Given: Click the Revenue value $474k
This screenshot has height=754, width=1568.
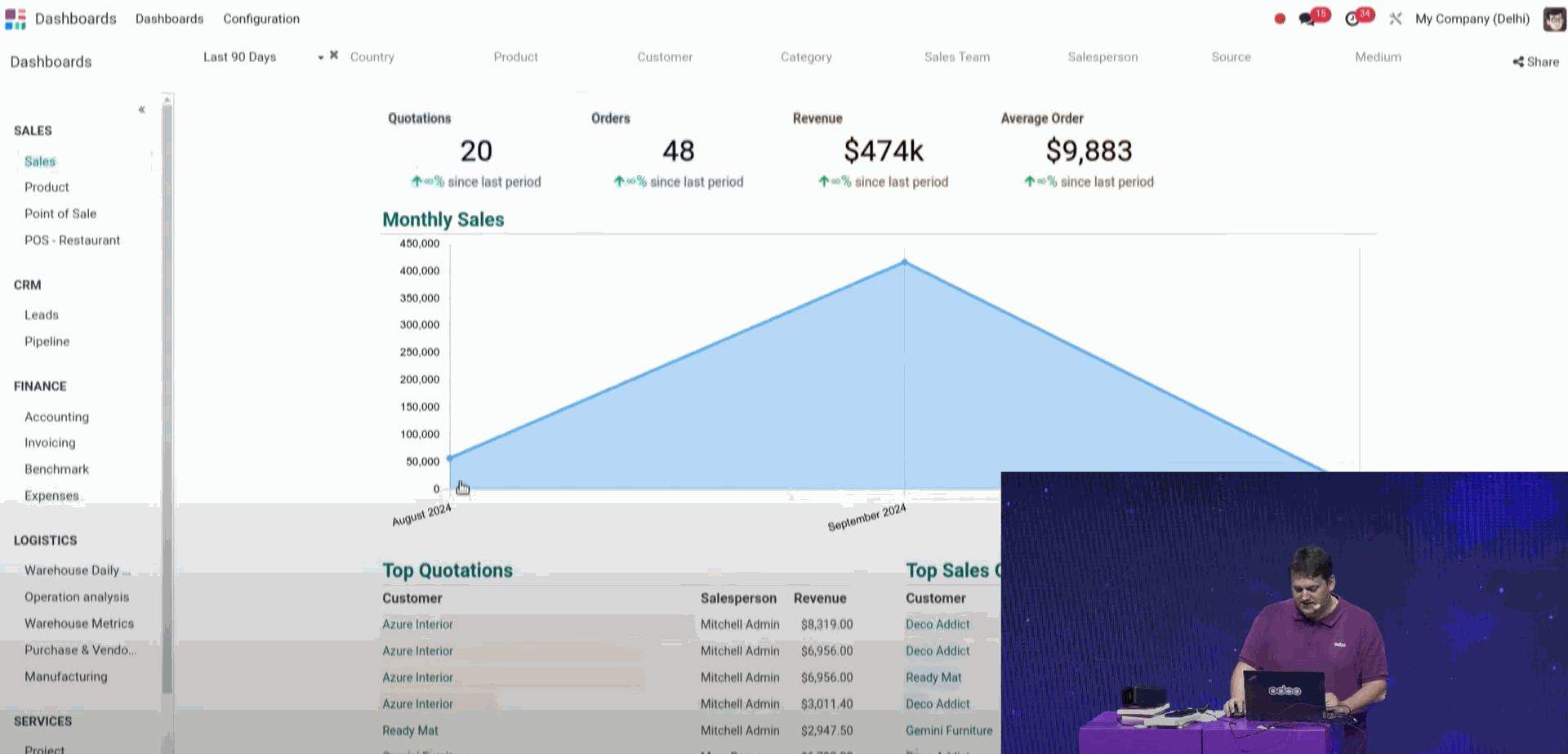Looking at the screenshot, I should (x=883, y=150).
